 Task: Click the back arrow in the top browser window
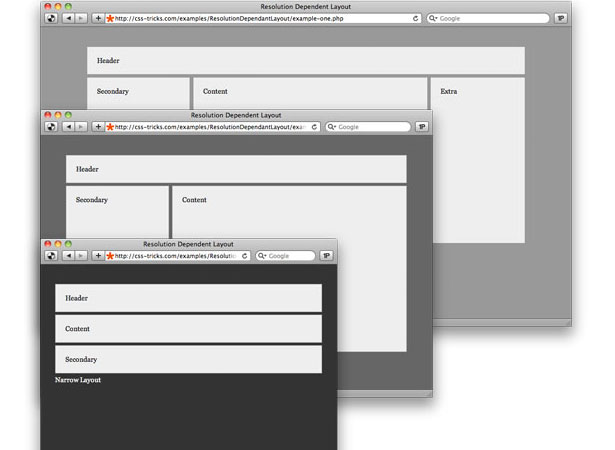point(68,18)
